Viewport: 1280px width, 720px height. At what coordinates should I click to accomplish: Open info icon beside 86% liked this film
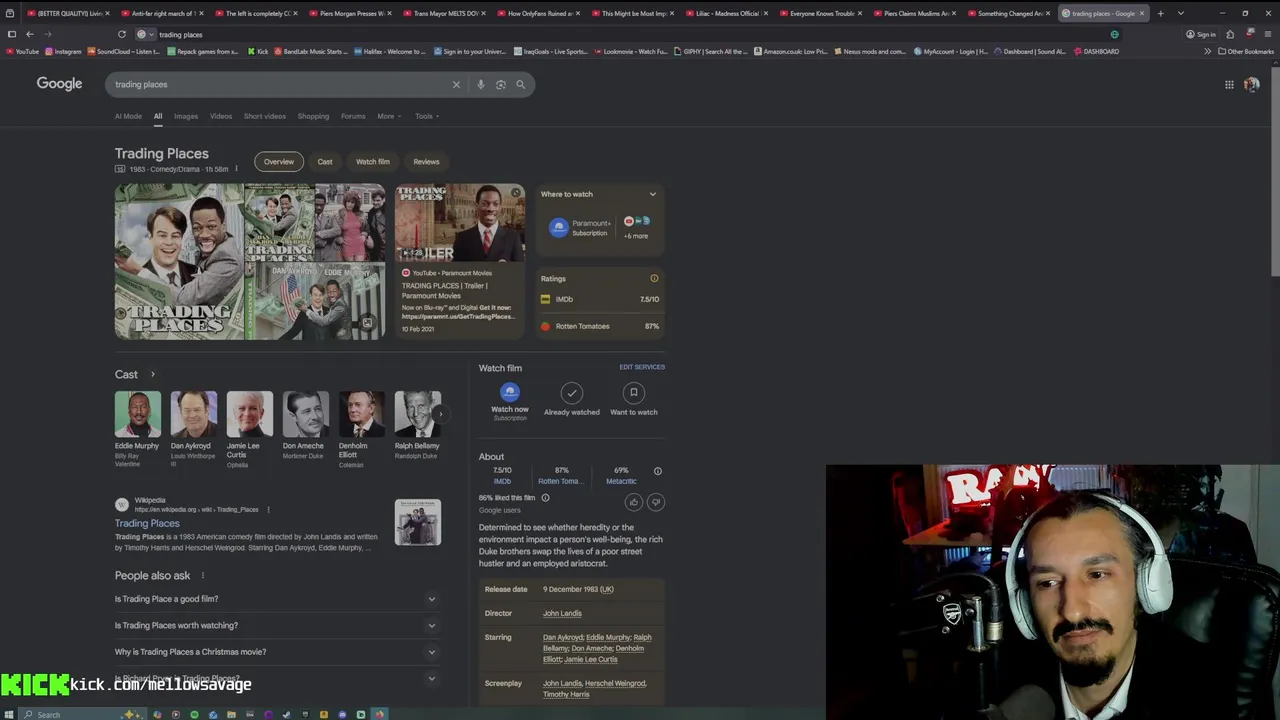545,498
